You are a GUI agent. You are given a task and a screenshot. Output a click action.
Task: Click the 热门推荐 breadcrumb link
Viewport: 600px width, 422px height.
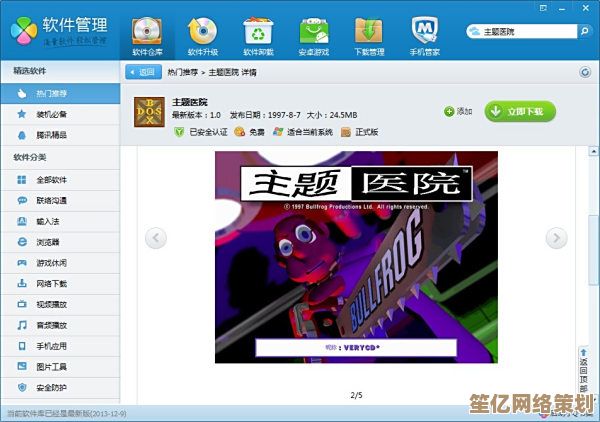[x=183, y=72]
